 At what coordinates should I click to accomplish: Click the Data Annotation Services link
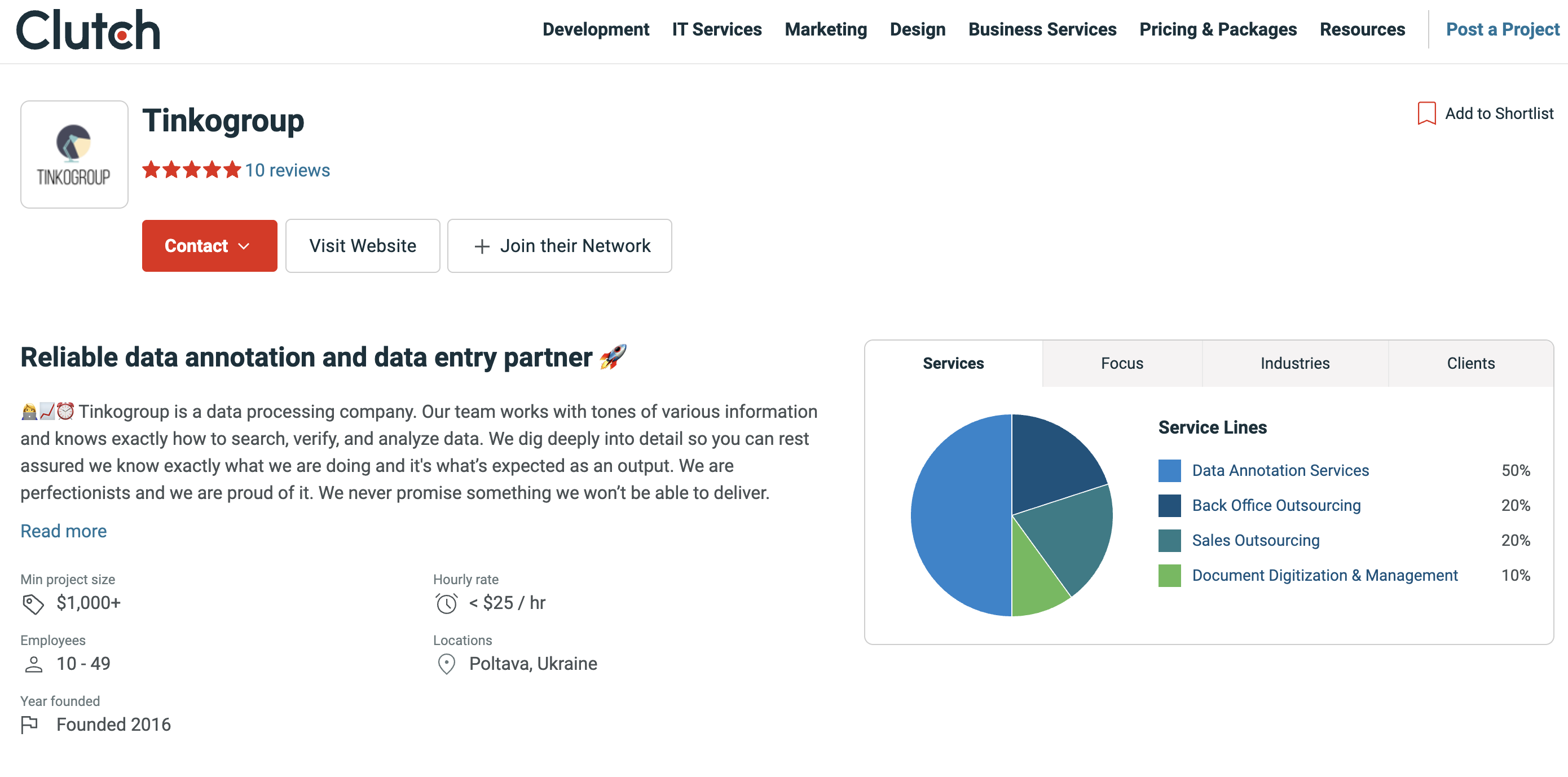pyautogui.click(x=1280, y=470)
